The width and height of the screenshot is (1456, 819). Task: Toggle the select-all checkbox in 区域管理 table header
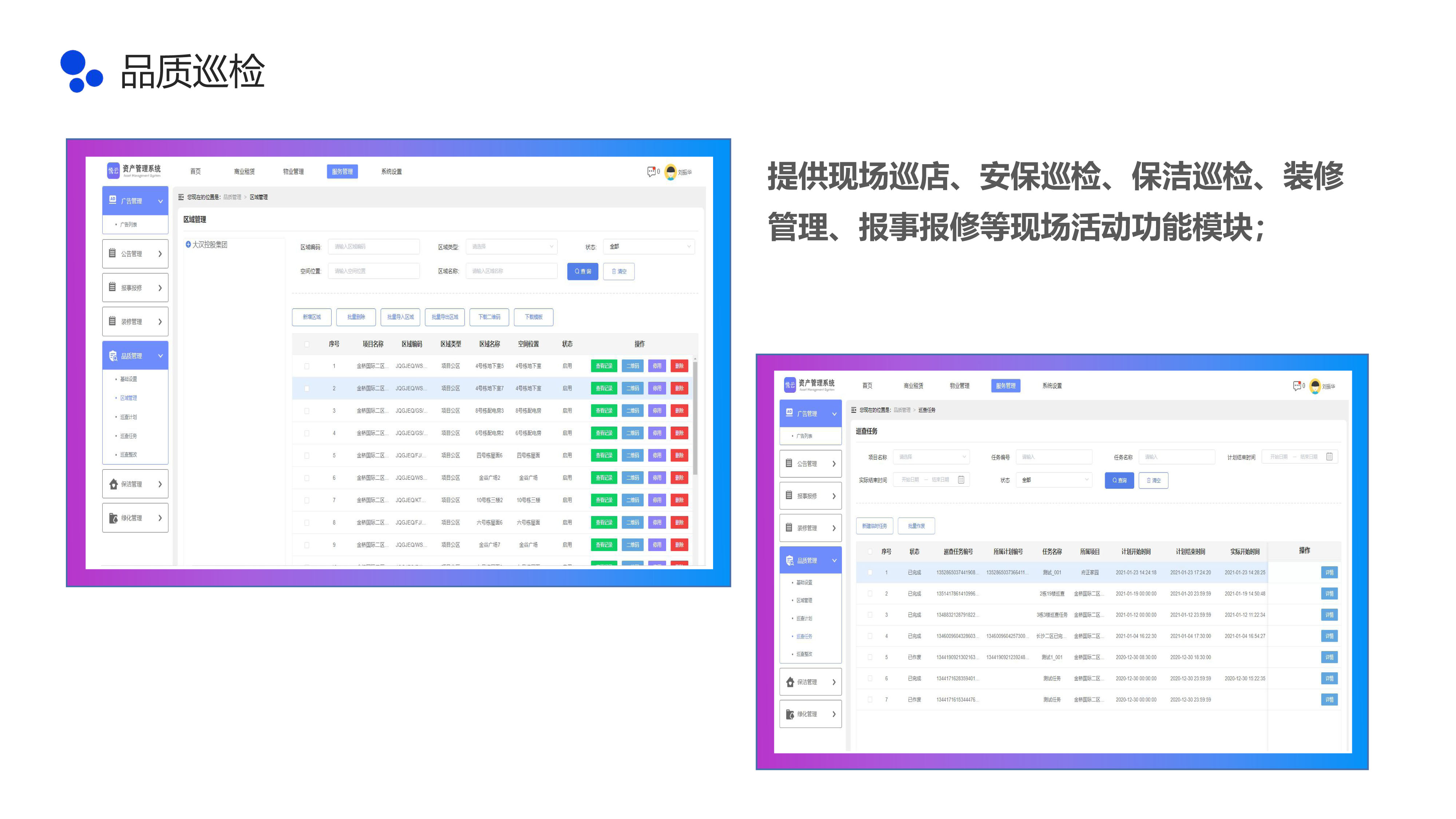pos(307,344)
